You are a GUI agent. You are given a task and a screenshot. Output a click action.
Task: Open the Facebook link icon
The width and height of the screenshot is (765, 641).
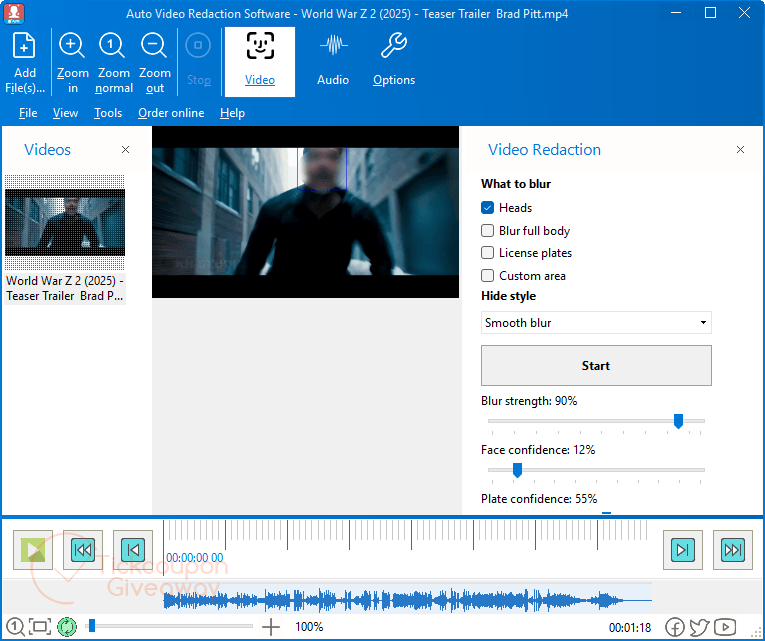(x=675, y=627)
